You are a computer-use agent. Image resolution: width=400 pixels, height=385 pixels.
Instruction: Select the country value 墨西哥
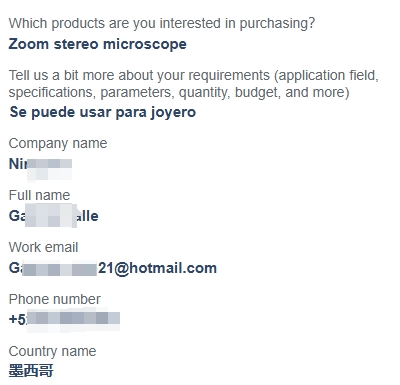tap(31, 371)
